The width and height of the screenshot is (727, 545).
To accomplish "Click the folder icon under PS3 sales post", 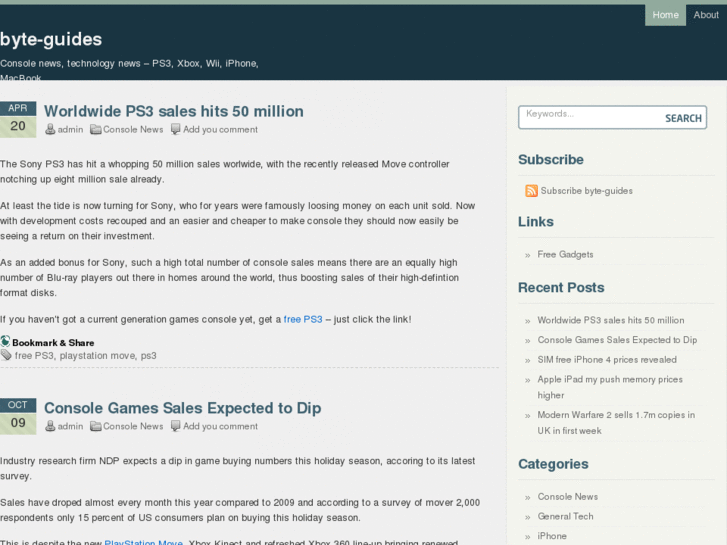I will (96, 129).
